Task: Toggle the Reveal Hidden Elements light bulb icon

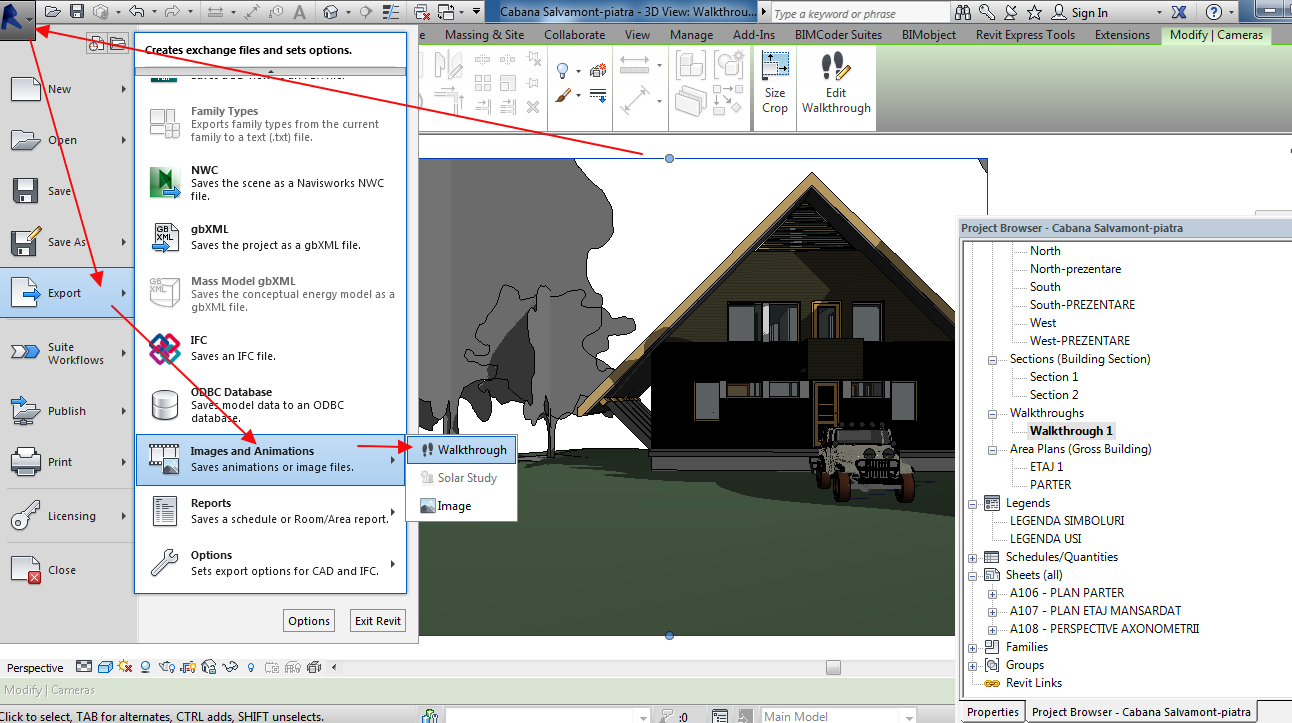Action: tap(250, 667)
